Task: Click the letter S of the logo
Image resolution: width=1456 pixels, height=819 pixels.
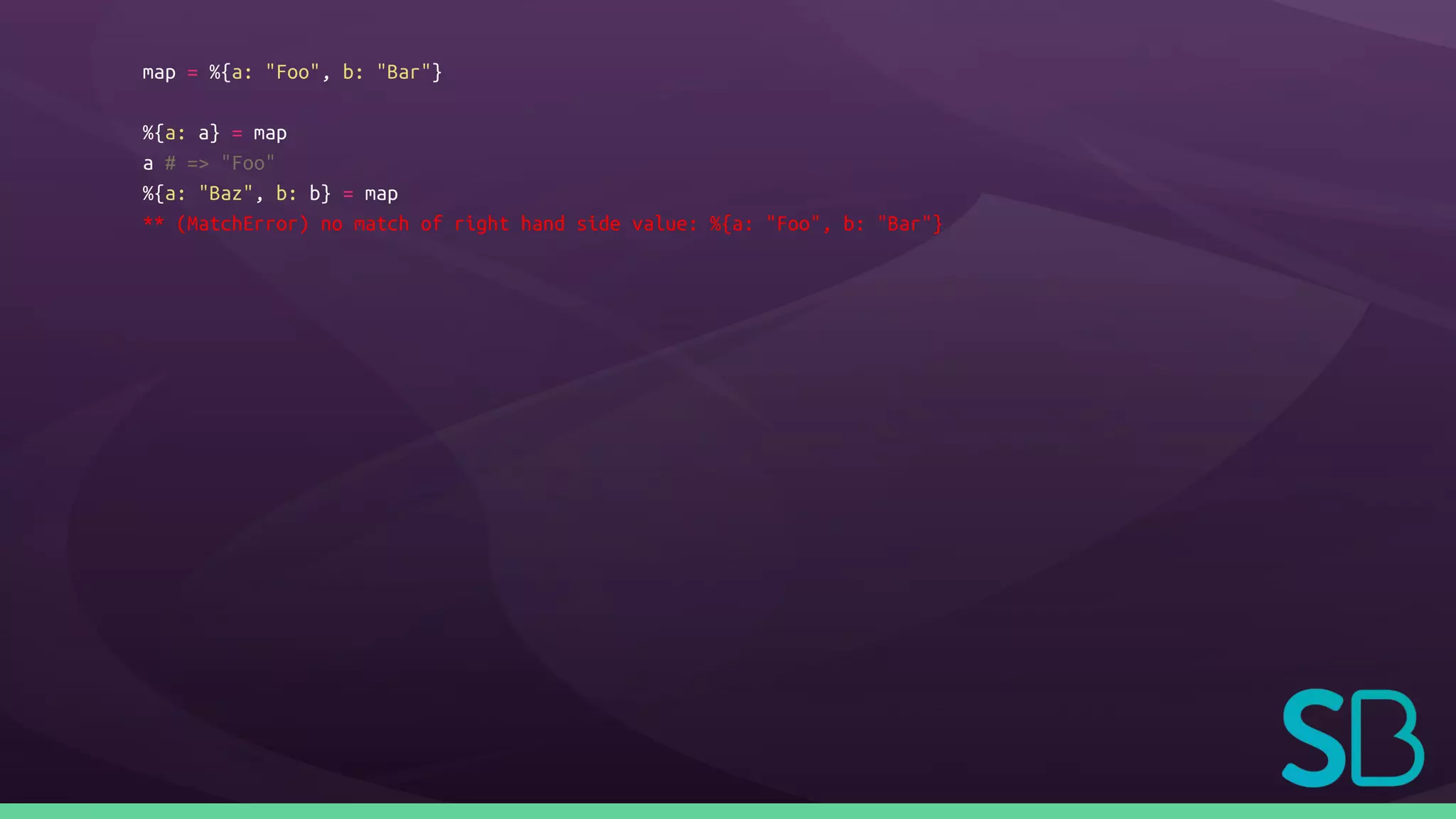Action: tap(1314, 737)
